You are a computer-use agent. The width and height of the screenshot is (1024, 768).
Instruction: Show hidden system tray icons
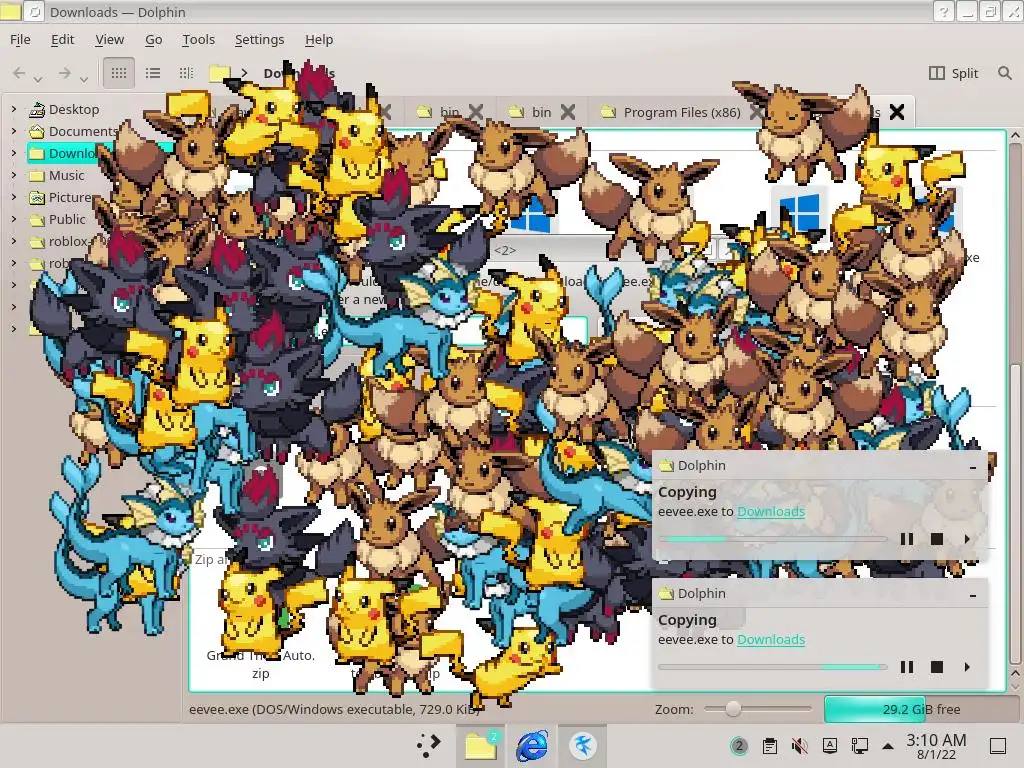click(888, 746)
